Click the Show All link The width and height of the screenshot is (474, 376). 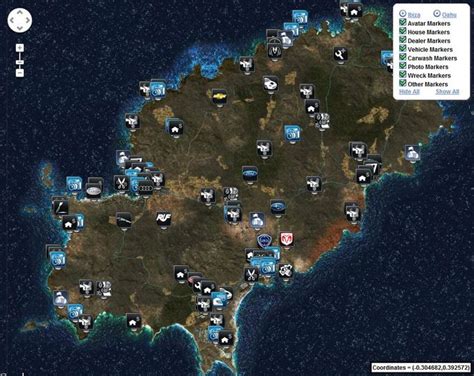coord(447,92)
